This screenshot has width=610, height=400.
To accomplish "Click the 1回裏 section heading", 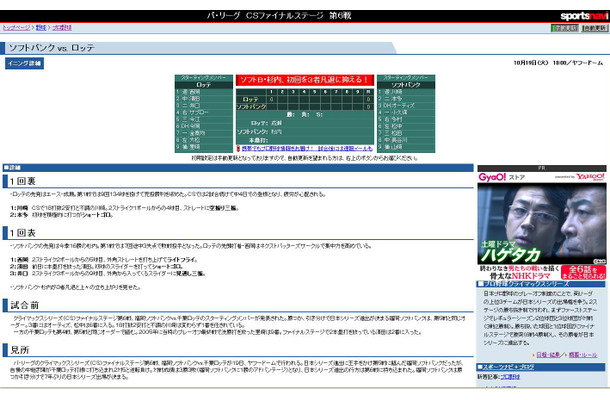I will [23, 181].
